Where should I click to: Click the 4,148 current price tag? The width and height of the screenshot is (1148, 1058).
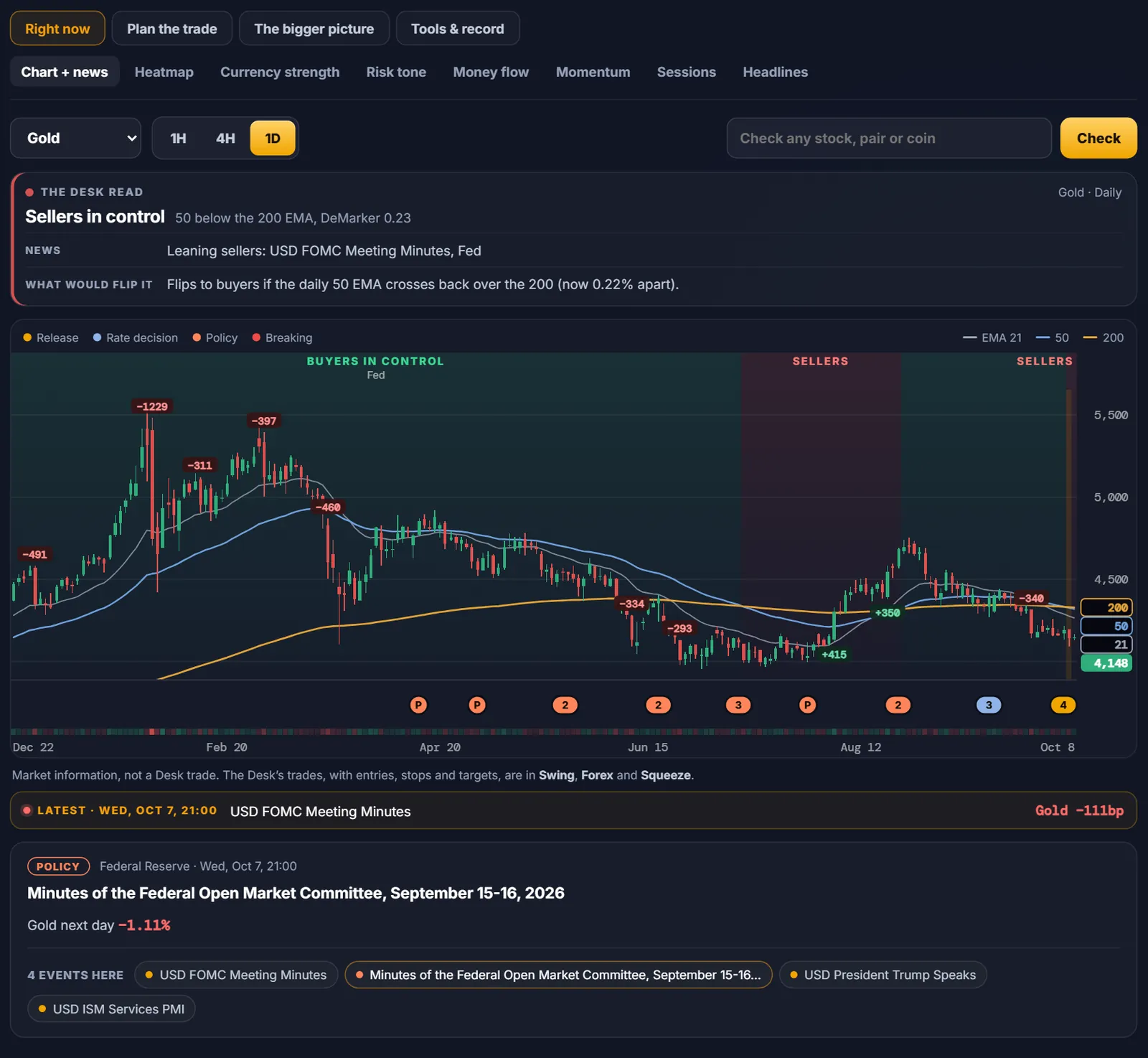pyautogui.click(x=1106, y=663)
